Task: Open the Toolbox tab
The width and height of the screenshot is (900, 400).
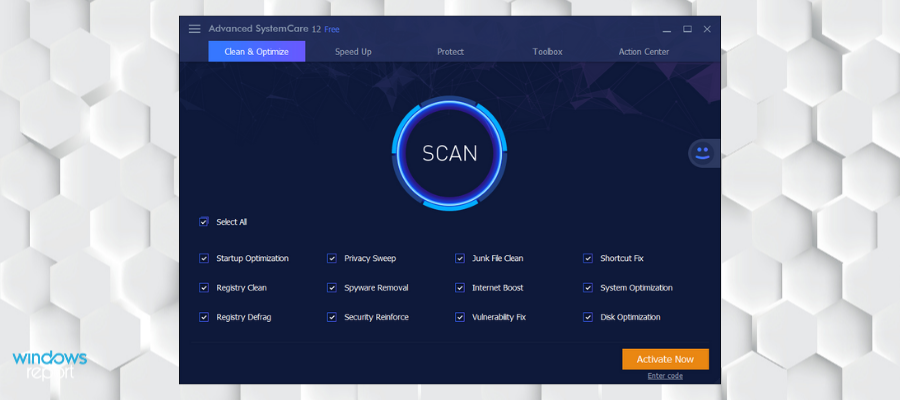Action: (x=547, y=52)
